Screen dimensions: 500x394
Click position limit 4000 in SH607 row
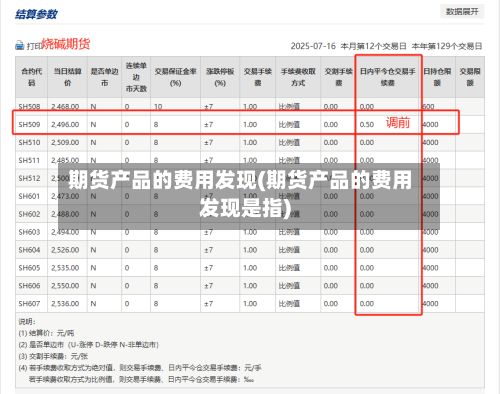pyautogui.click(x=430, y=304)
